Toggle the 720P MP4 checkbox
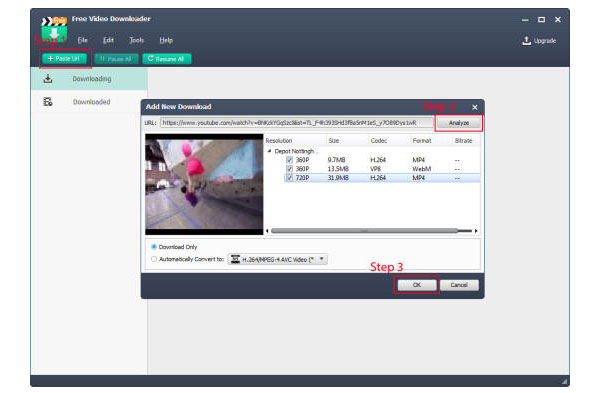Viewport: 600px width, 393px height. pyautogui.click(x=290, y=178)
